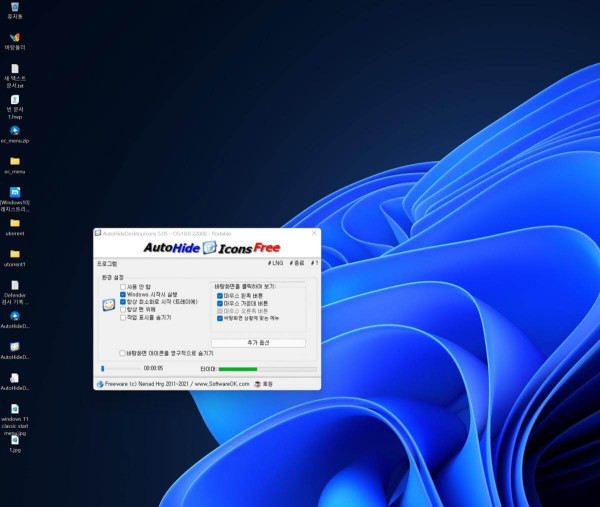Click the 바탕화면을 클릭하여 보기: label
This screenshot has height=507, width=600.
tap(245, 286)
